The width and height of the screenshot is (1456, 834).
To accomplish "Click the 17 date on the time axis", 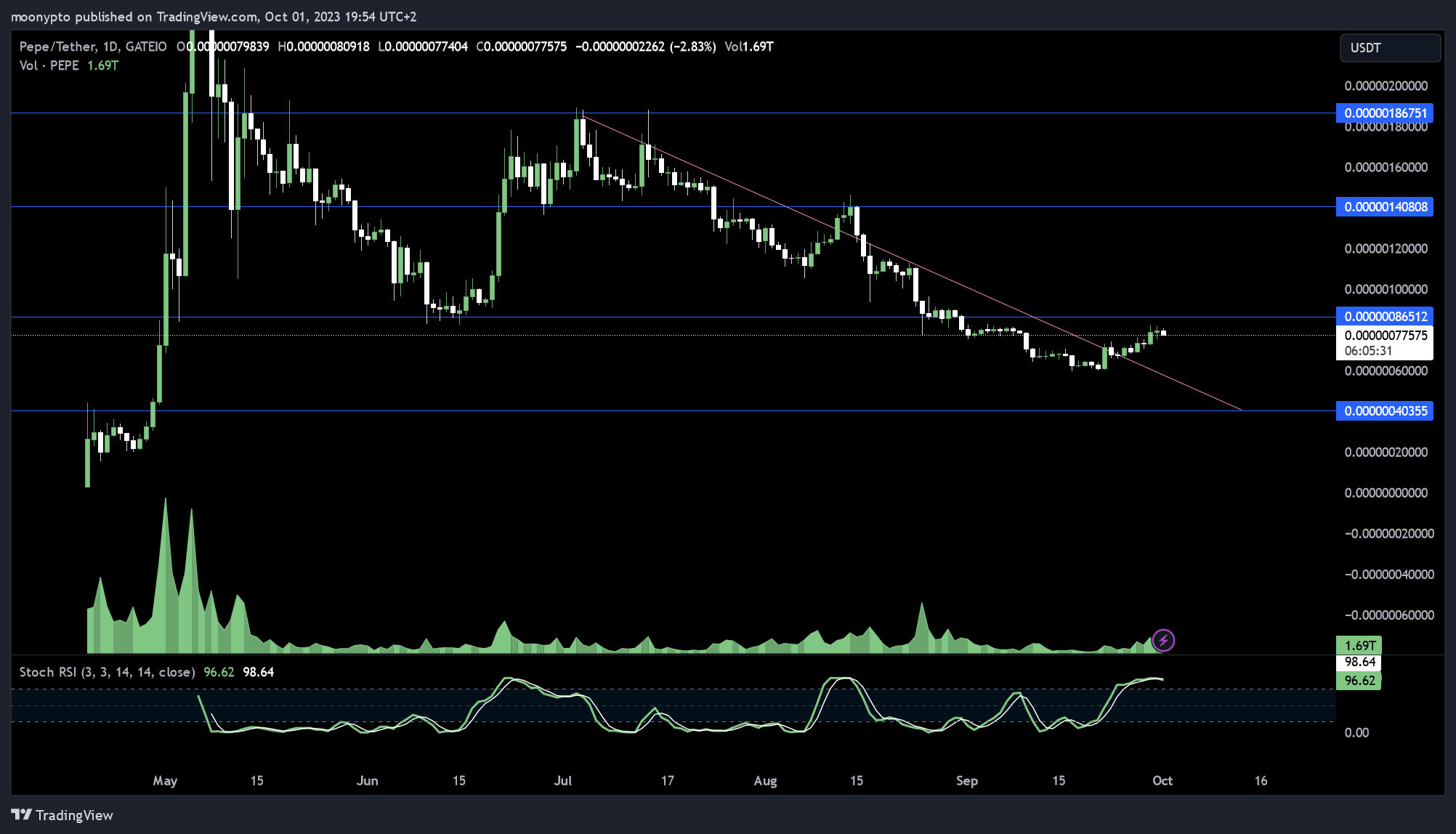I will click(667, 781).
